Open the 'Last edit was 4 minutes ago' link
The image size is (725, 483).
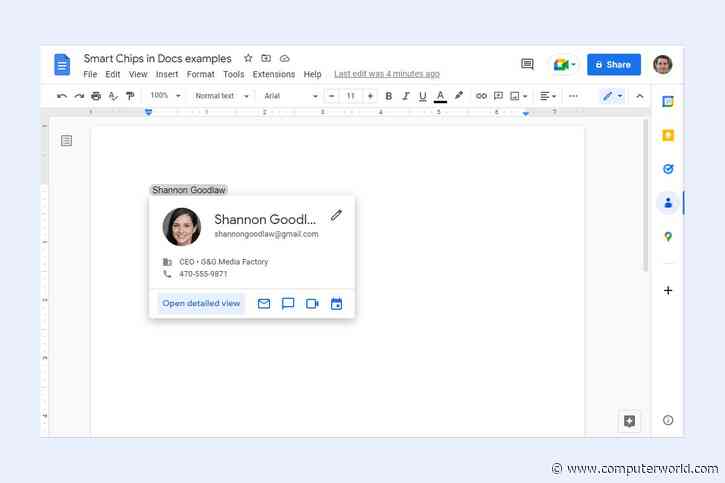pyautogui.click(x=387, y=74)
